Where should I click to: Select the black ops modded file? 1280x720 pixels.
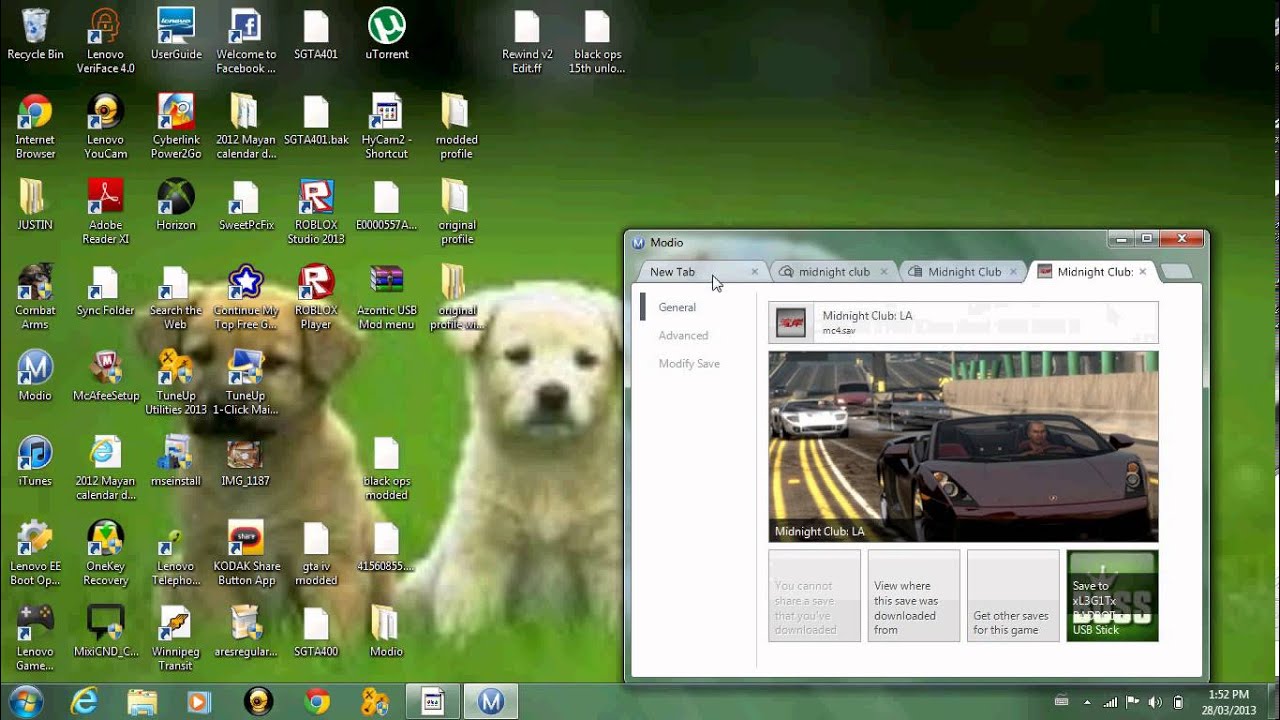point(386,468)
